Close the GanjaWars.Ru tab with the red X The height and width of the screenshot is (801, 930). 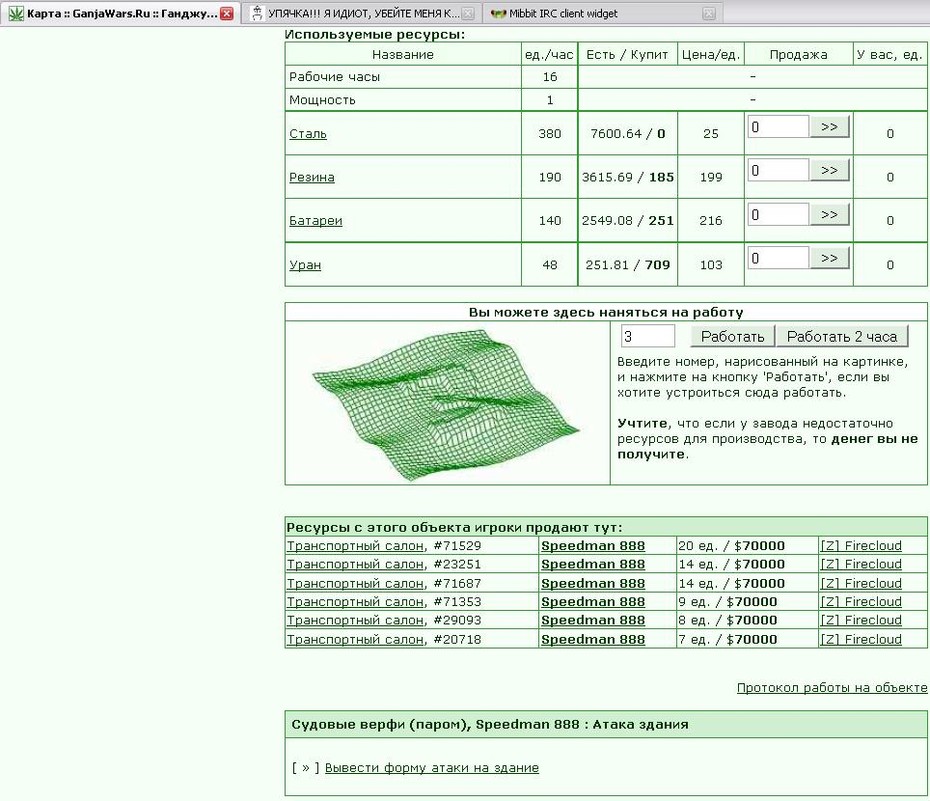pyautogui.click(x=227, y=13)
